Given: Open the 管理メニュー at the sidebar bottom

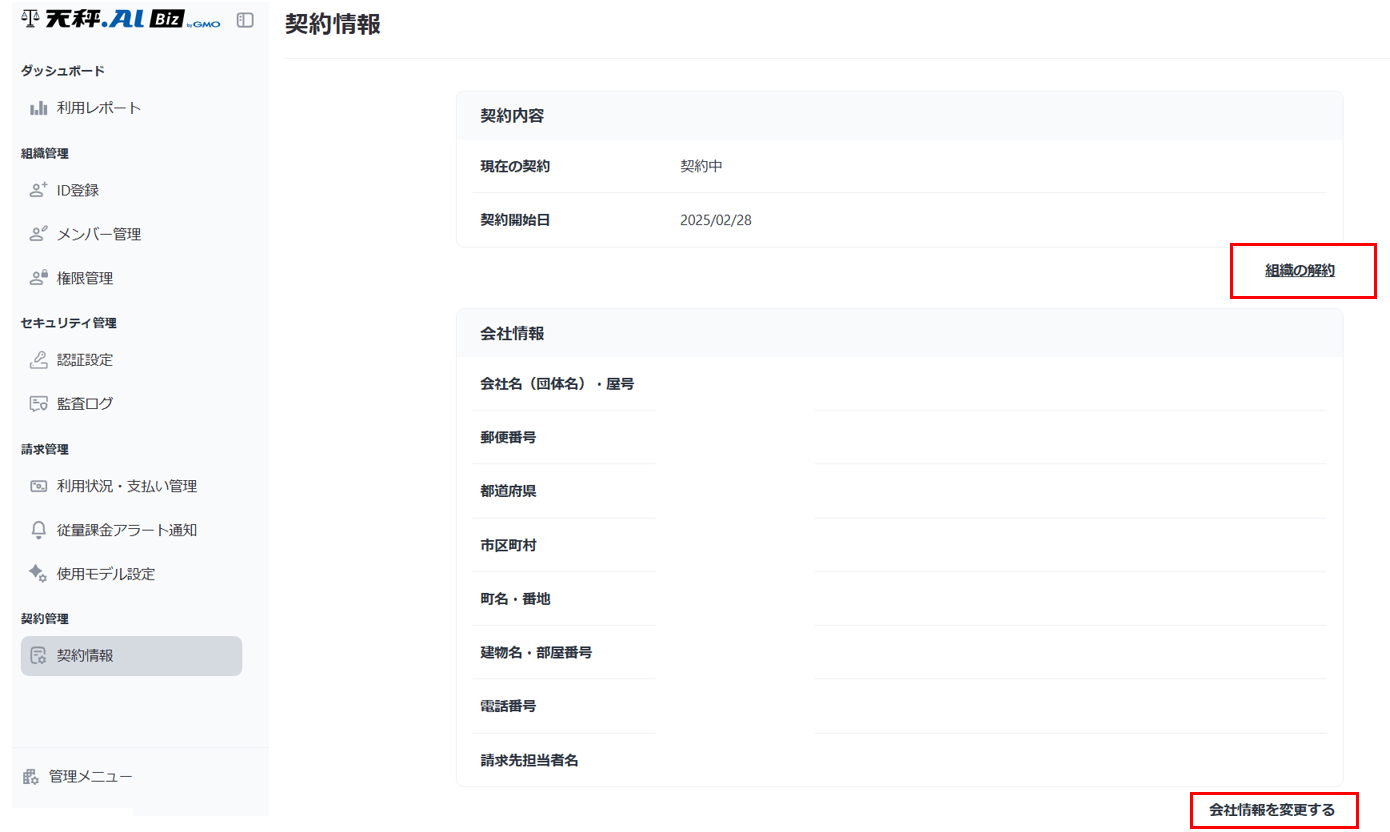Looking at the screenshot, I should coord(90,776).
